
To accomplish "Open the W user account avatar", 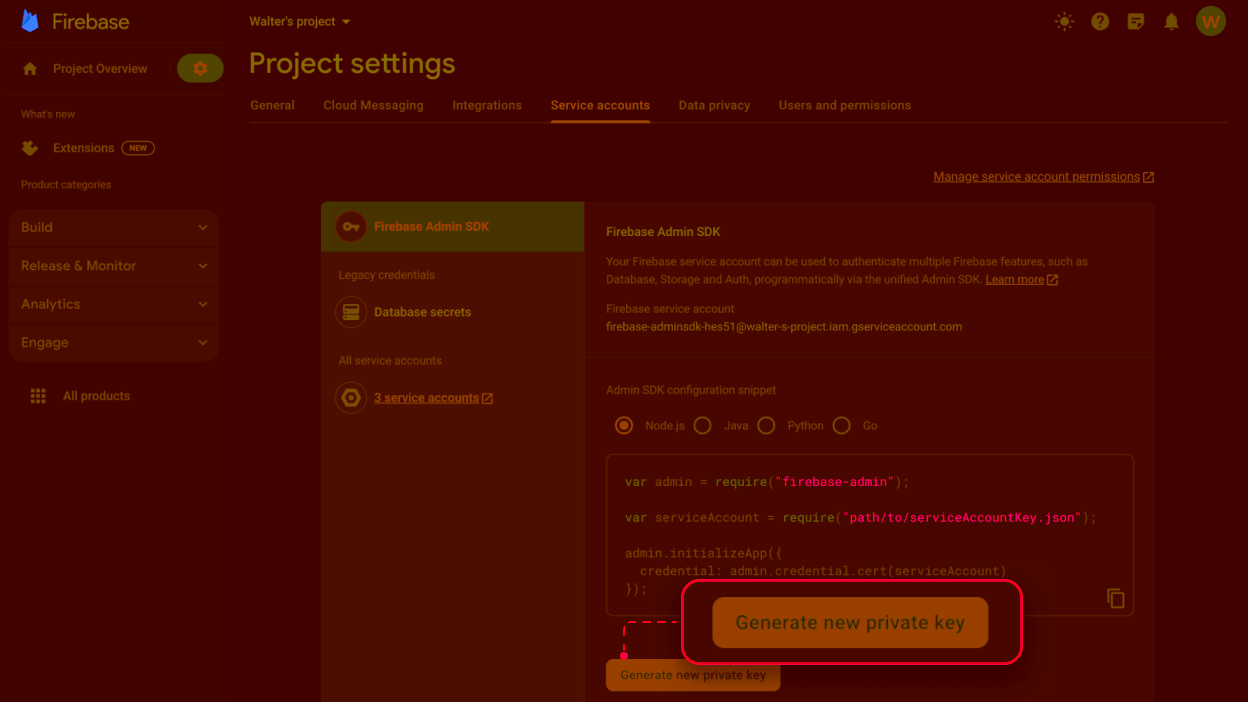I will coord(1210,21).
